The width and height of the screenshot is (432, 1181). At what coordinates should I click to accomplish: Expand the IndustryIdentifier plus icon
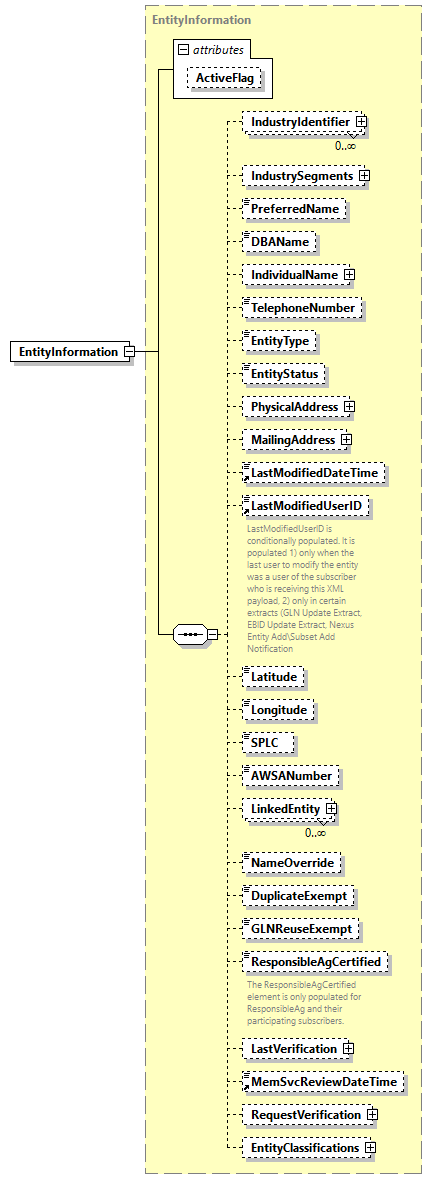coord(361,121)
